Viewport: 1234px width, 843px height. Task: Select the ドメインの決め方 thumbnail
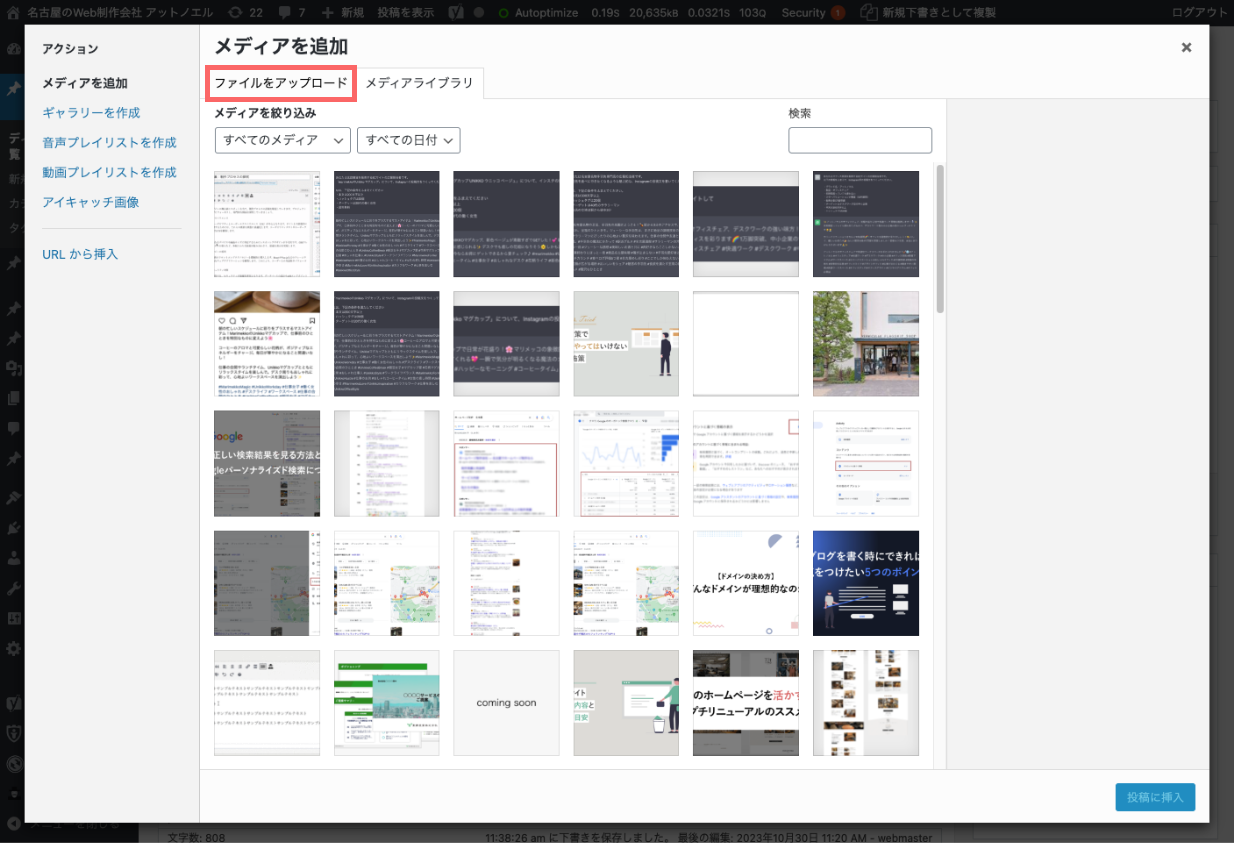[x=746, y=583]
